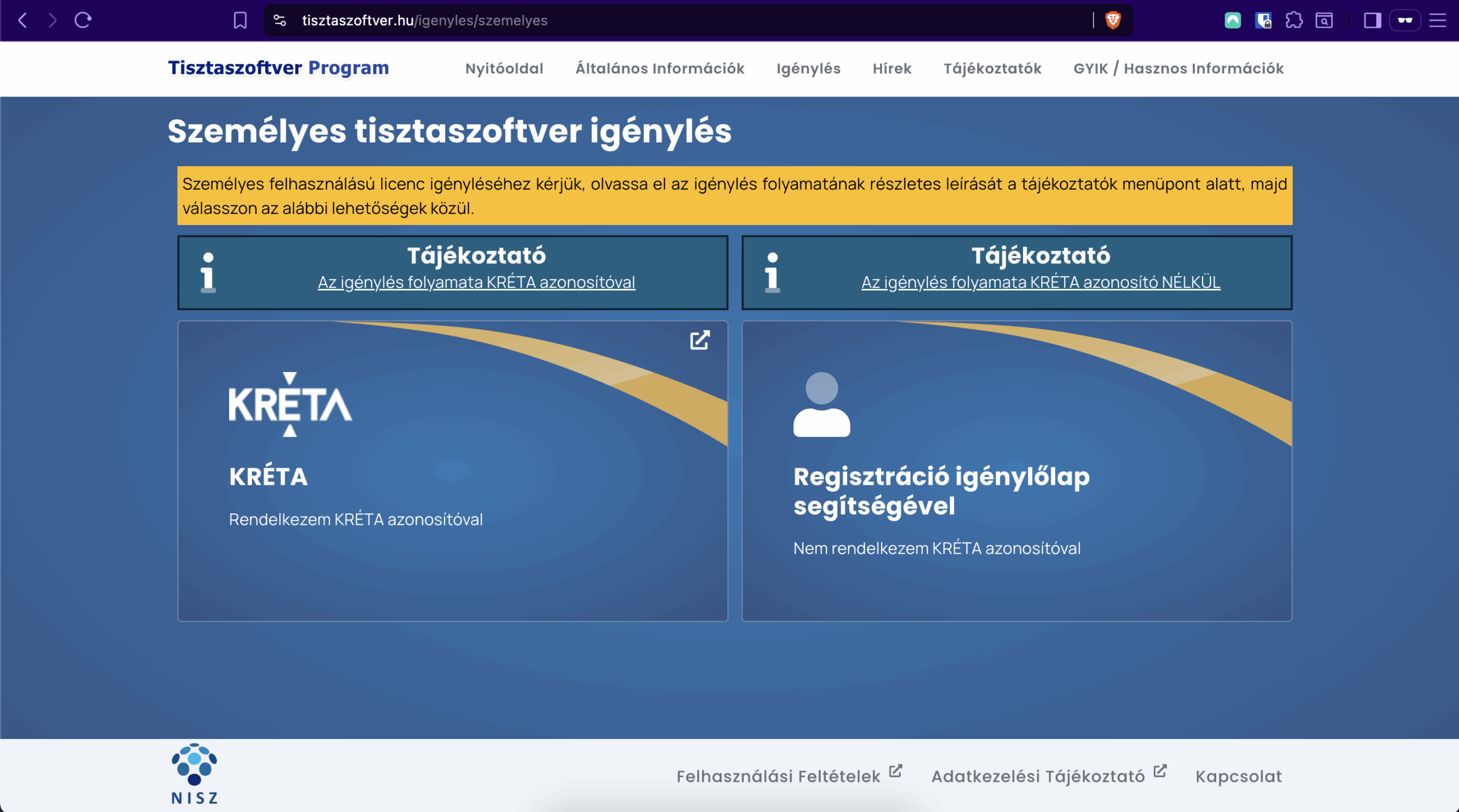Open the Tájékoztatók menu item
This screenshot has height=812, width=1459.
point(992,68)
